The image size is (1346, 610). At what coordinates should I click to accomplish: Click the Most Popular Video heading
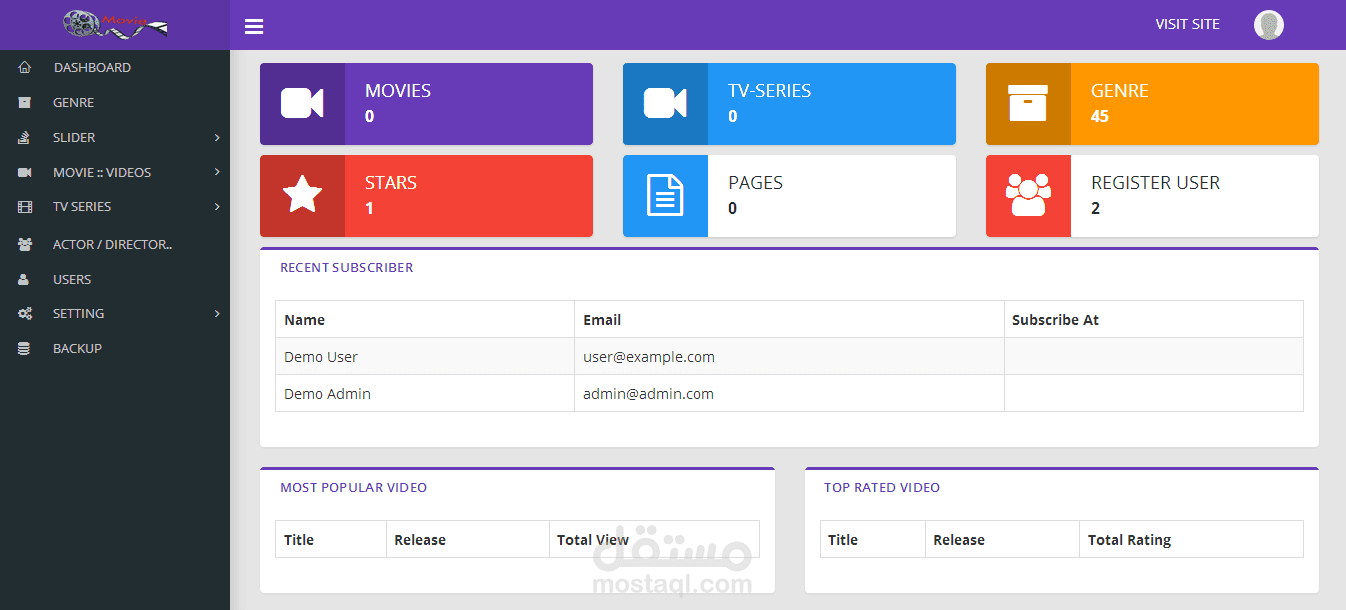[353, 487]
